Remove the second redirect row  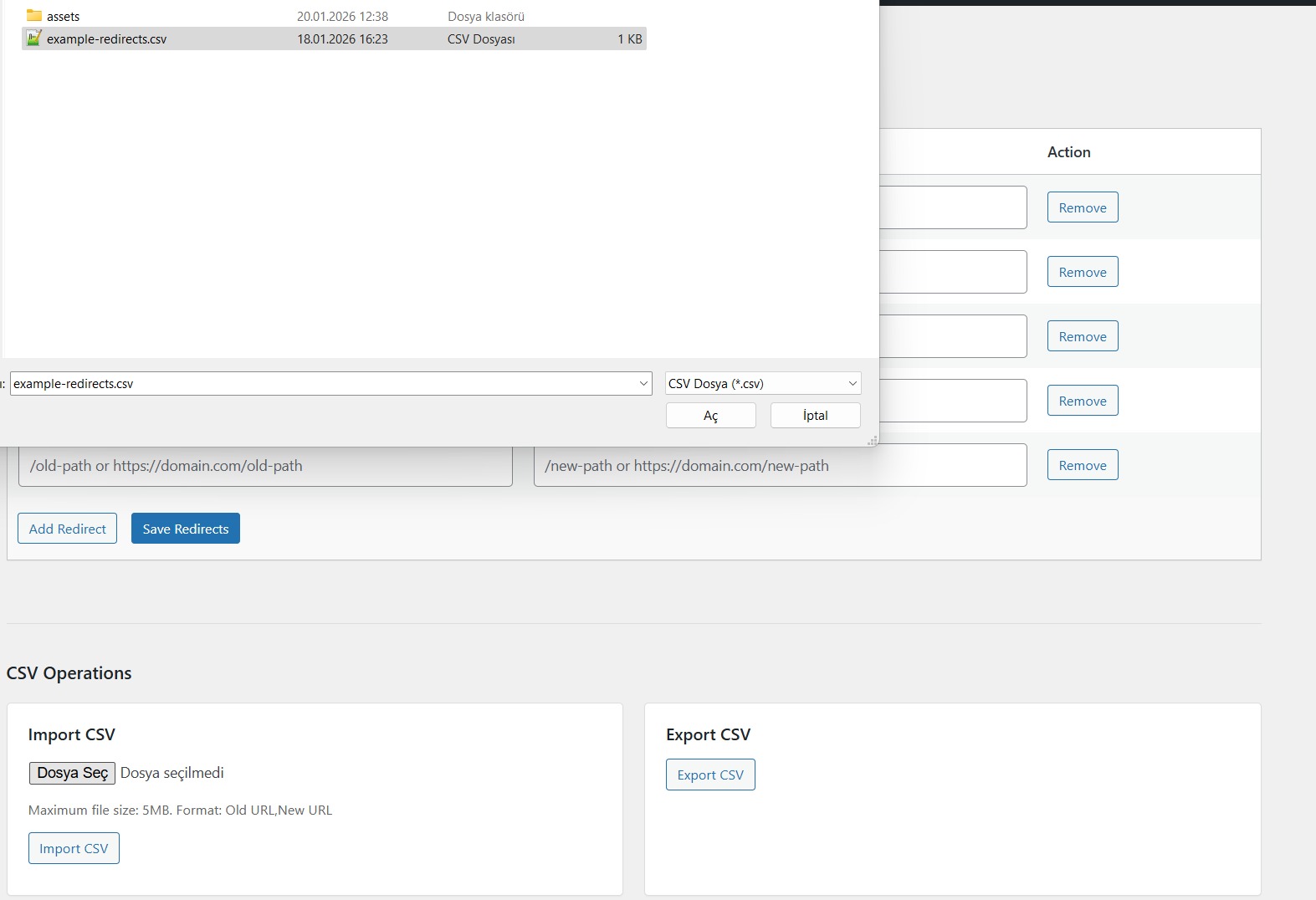(x=1083, y=272)
